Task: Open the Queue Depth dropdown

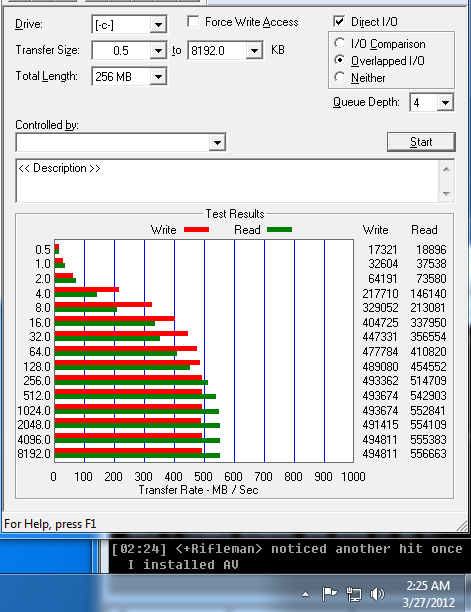Action: (x=445, y=103)
